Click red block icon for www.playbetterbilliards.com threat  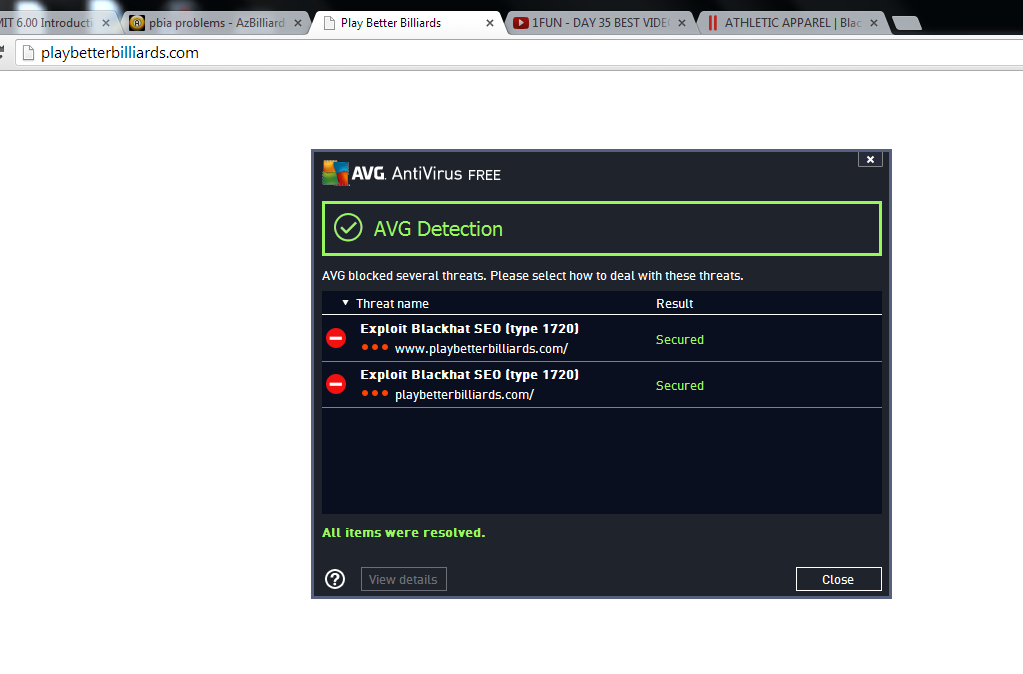pos(336,338)
